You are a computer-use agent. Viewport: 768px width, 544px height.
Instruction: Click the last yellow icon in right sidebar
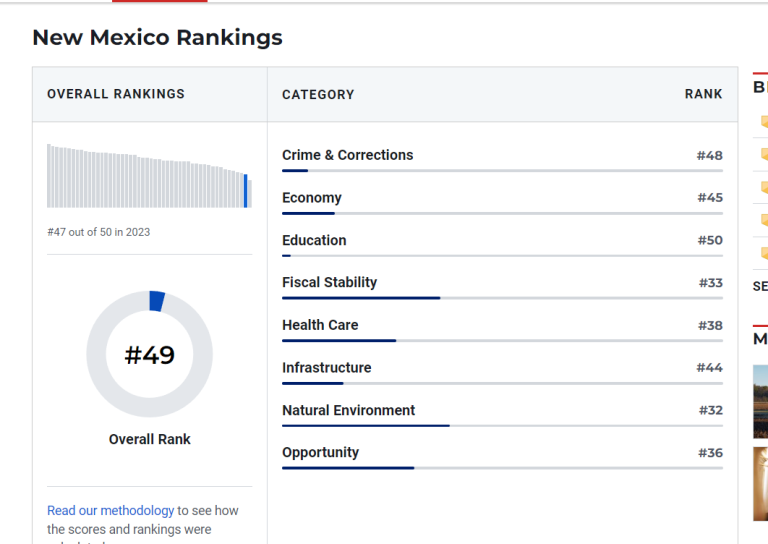[x=764, y=253]
